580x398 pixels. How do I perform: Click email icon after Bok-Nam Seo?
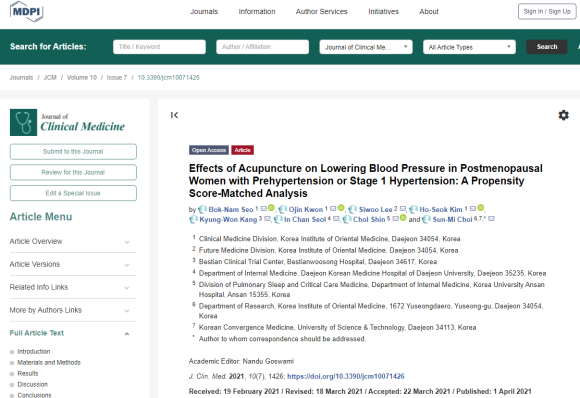(263, 209)
